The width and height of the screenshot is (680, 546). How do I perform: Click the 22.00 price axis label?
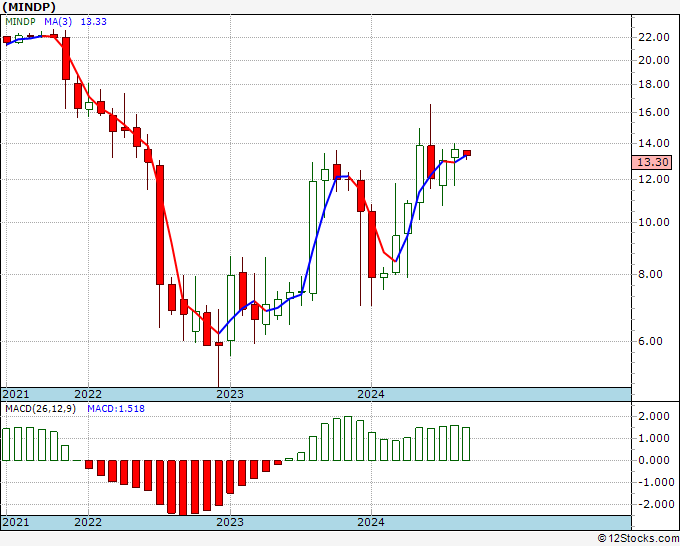[x=654, y=37]
